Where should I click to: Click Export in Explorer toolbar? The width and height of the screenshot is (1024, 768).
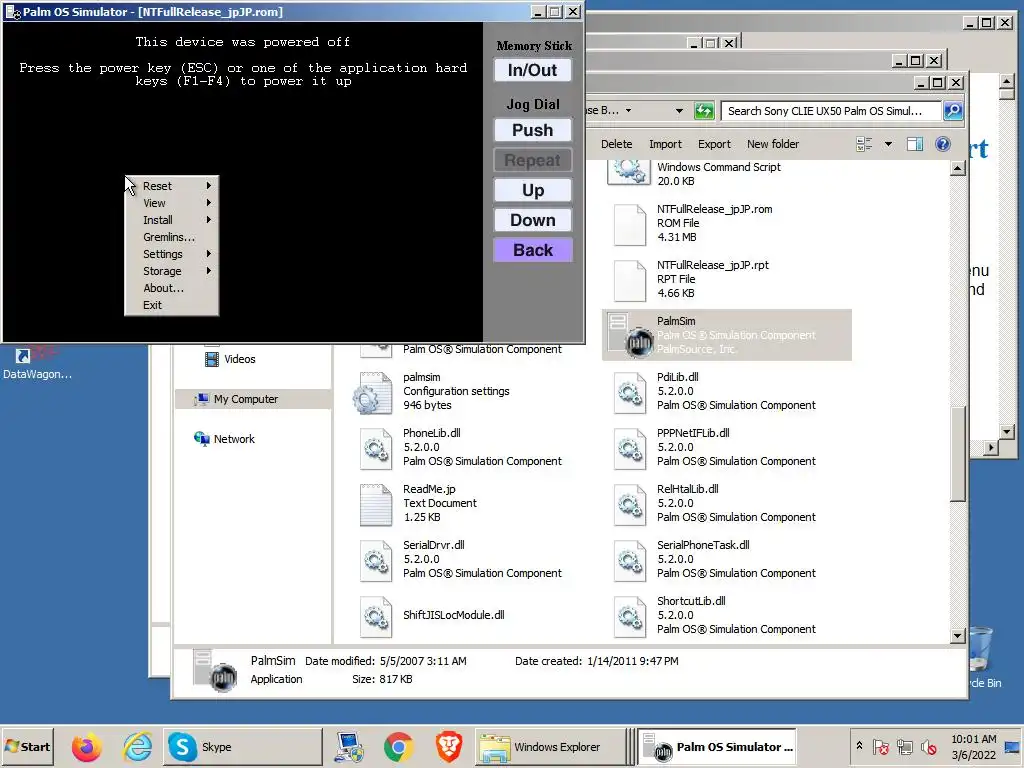[714, 144]
